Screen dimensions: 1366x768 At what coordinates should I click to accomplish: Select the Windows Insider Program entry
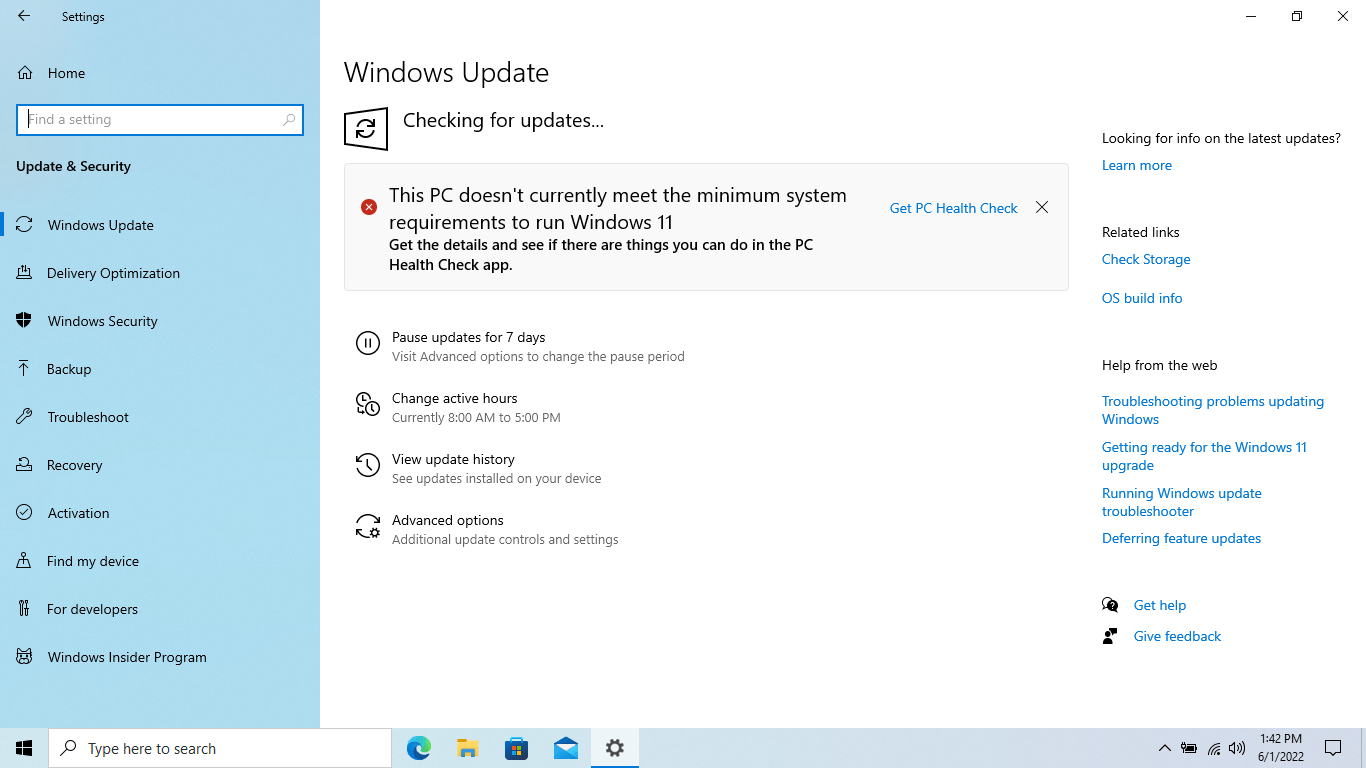point(127,657)
